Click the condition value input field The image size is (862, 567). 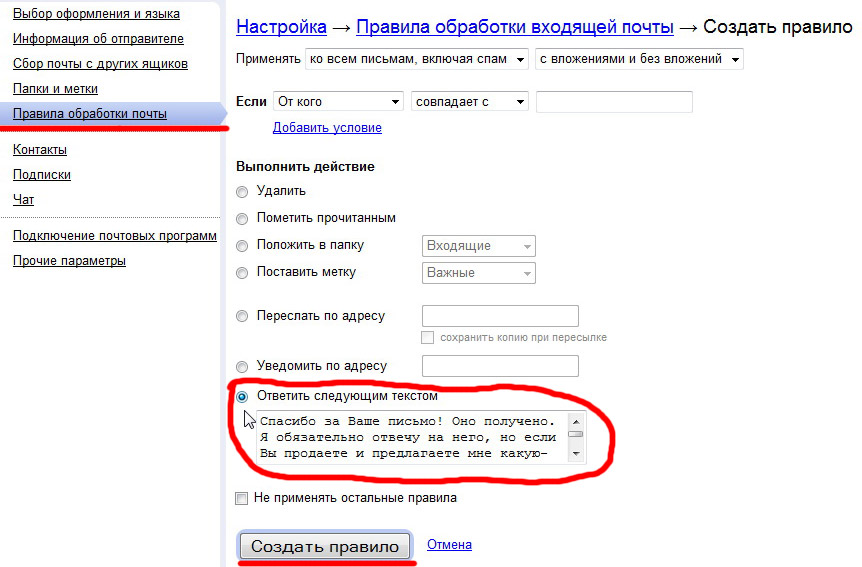pos(614,102)
